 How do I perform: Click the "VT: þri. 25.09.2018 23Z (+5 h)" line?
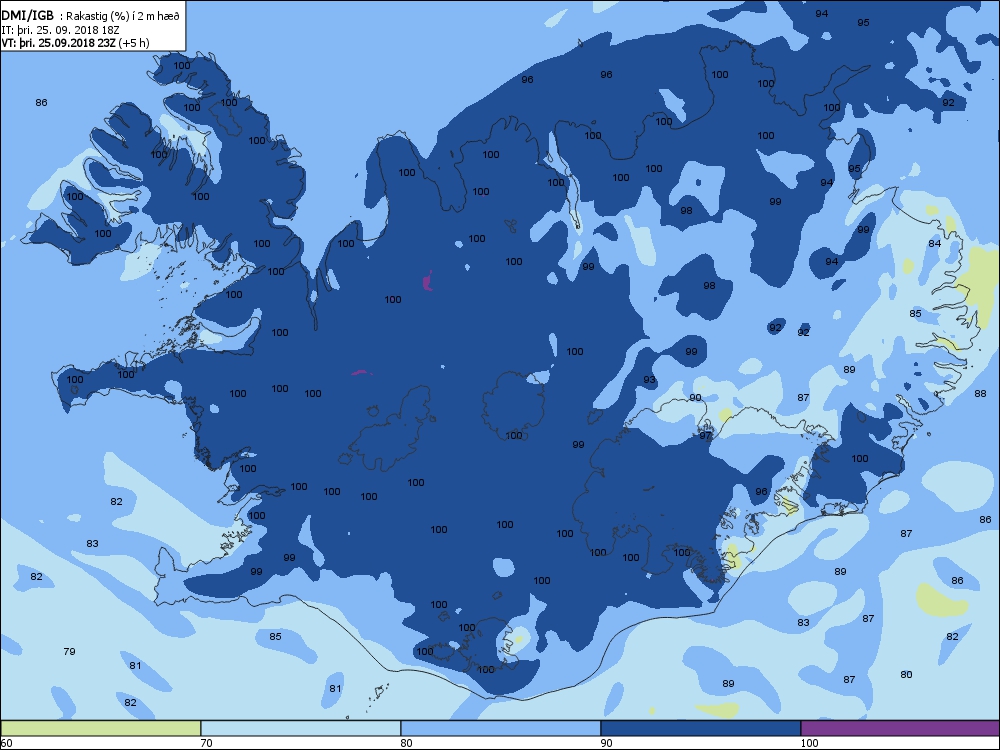pyautogui.click(x=75, y=43)
